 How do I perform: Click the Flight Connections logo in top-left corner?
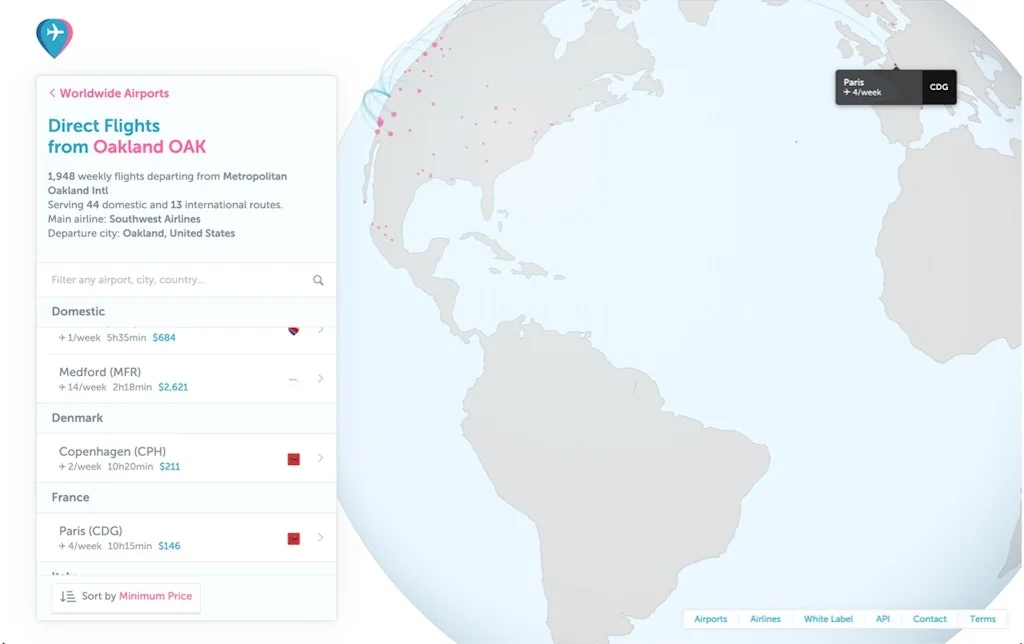54,36
